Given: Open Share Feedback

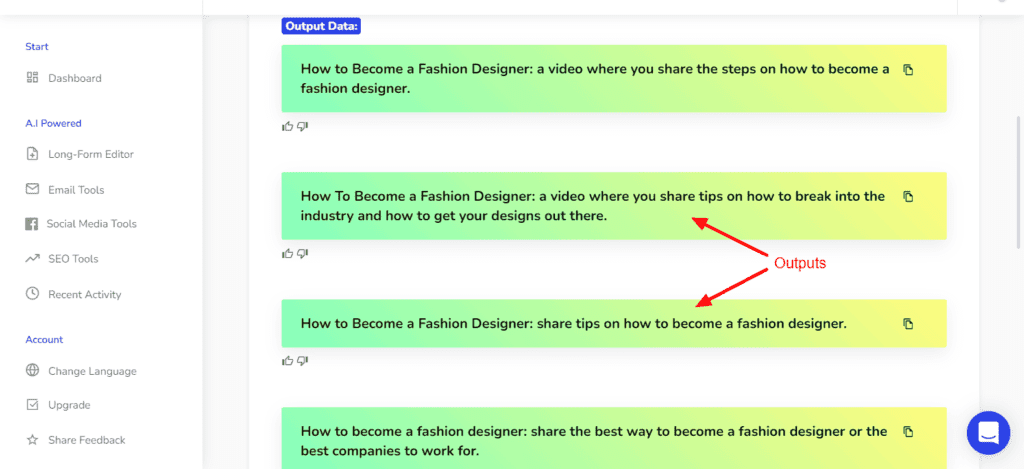Looking at the screenshot, I should (86, 440).
